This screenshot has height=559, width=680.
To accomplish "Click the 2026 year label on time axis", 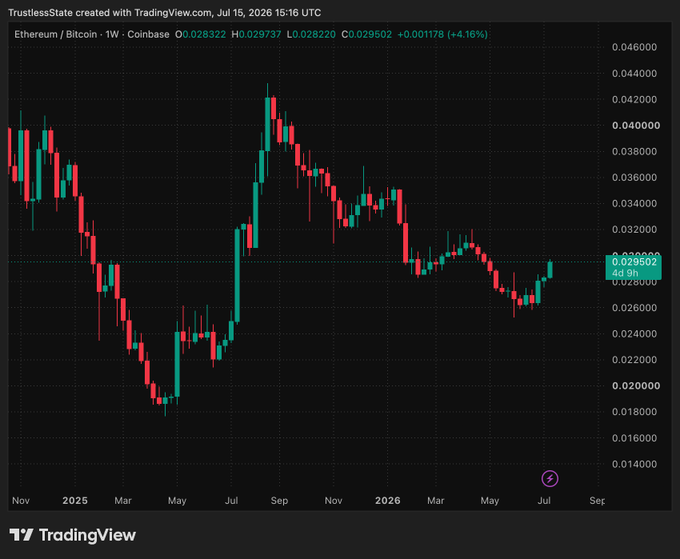I will [x=387, y=500].
